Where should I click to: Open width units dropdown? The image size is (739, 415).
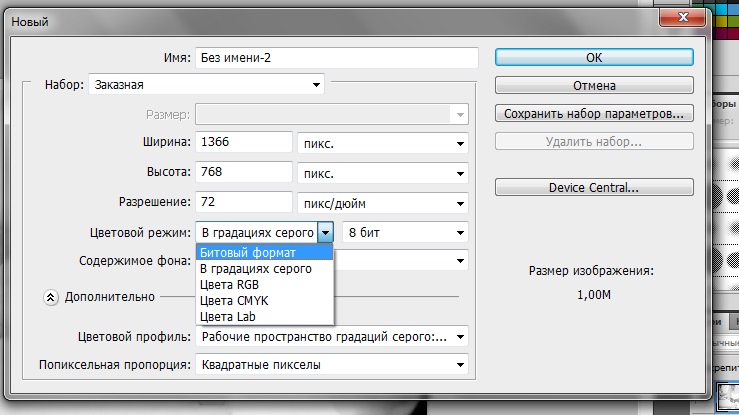pos(383,143)
